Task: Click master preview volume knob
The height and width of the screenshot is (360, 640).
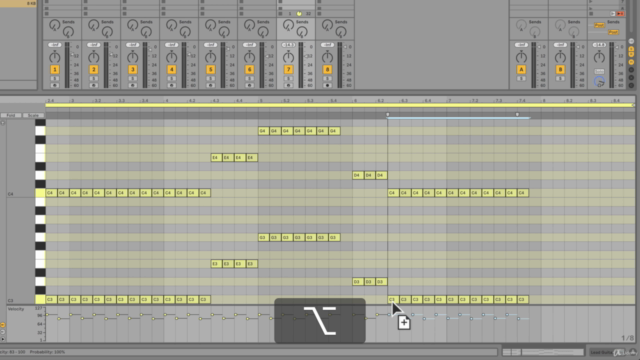Action: click(x=599, y=82)
